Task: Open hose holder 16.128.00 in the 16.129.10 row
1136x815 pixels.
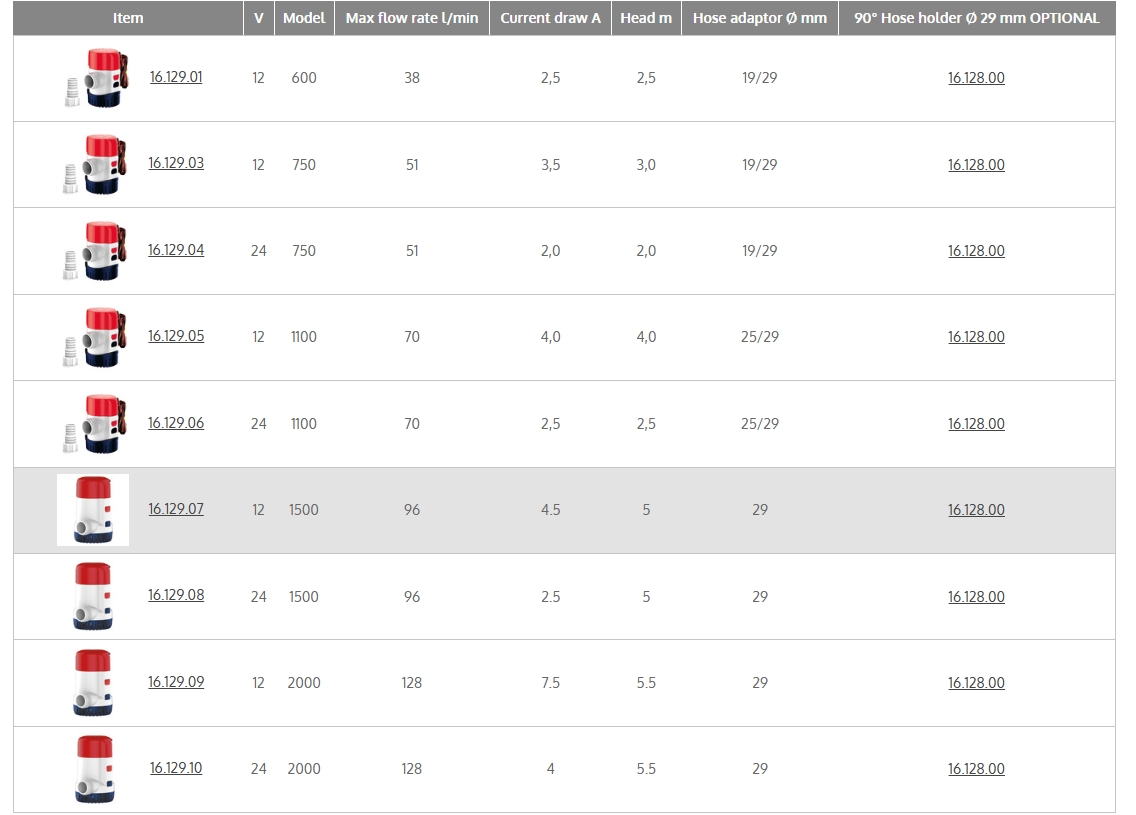Action: pyautogui.click(x=976, y=769)
